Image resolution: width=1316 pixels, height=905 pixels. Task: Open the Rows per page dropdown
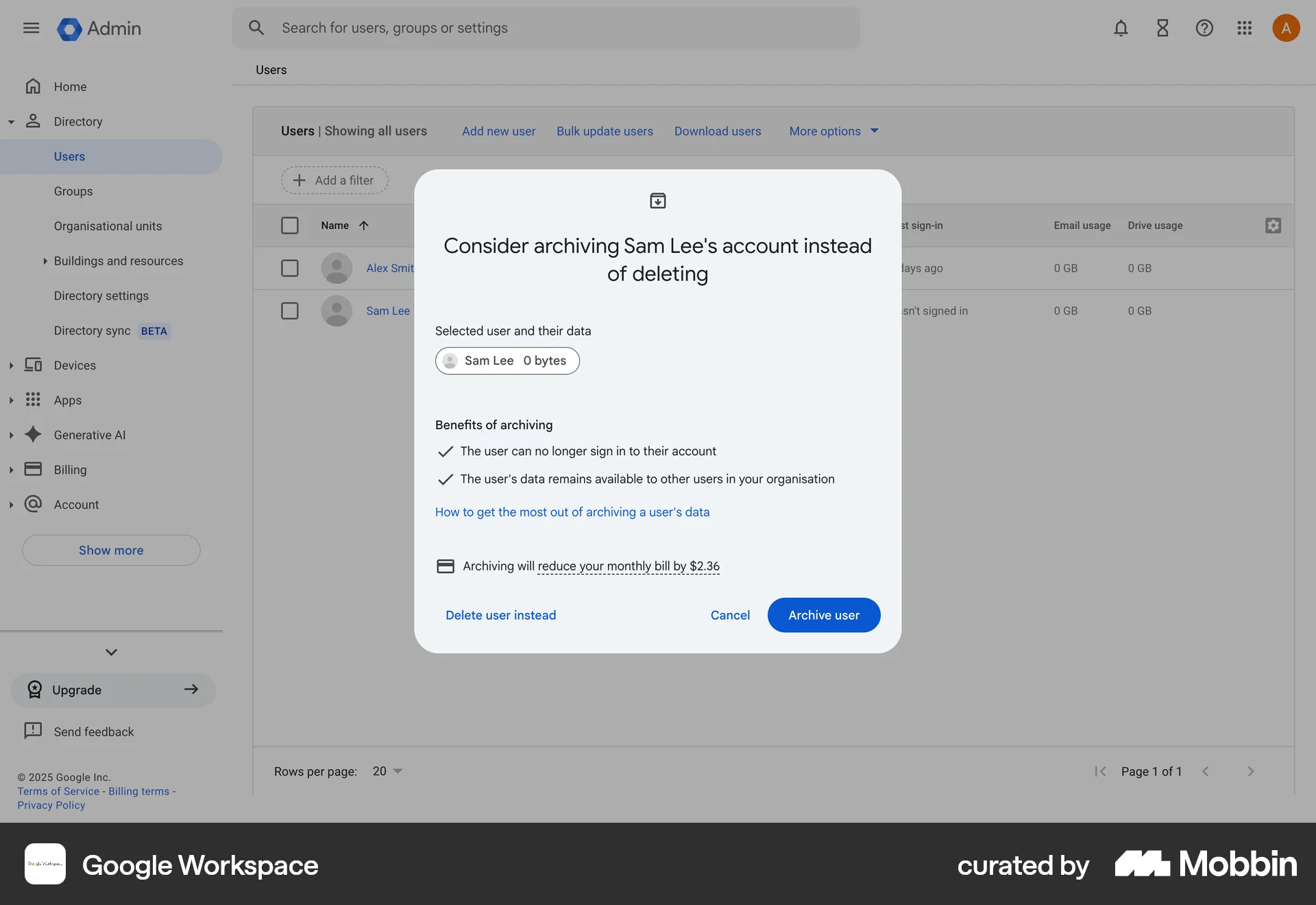(x=387, y=771)
